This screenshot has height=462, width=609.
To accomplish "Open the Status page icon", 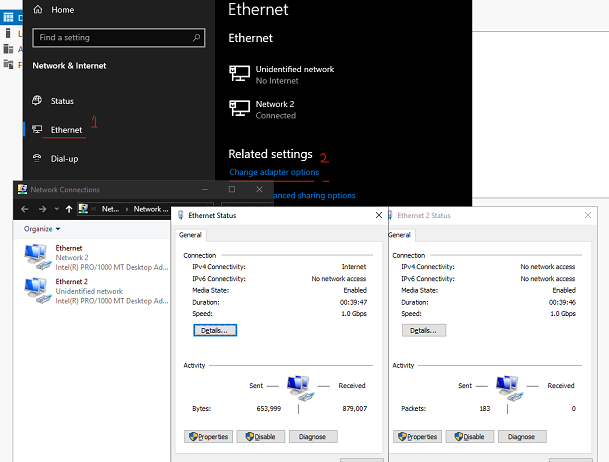I will [x=37, y=101].
